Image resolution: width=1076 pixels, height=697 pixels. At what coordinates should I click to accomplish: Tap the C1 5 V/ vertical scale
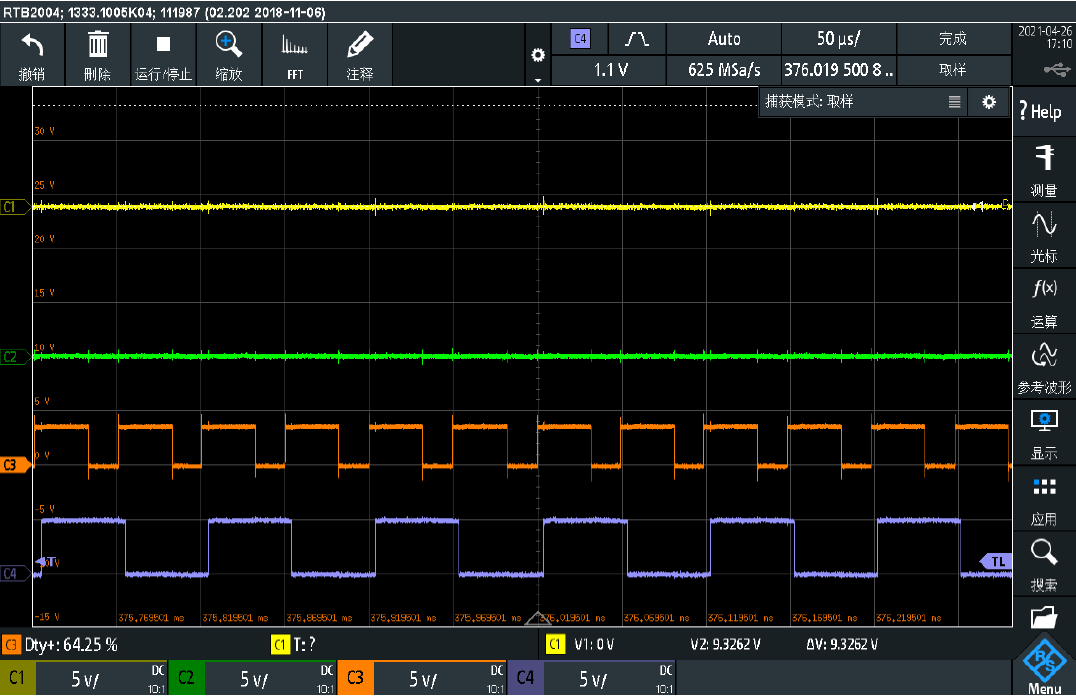(85, 679)
